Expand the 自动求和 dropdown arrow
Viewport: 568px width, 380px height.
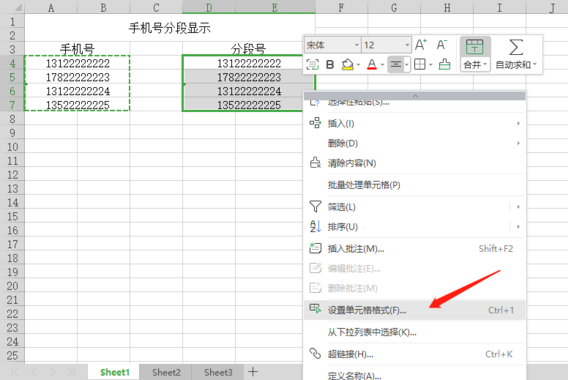[535, 64]
